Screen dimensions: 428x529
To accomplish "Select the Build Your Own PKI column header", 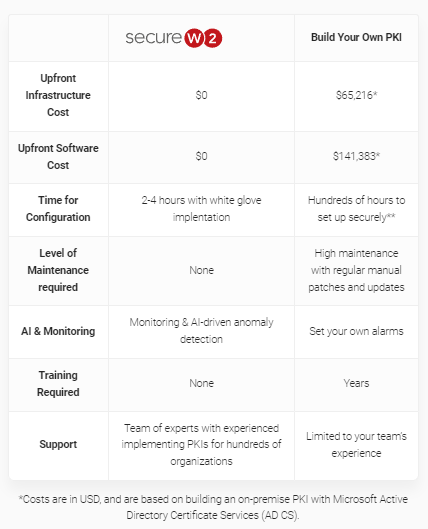I will [356, 37].
